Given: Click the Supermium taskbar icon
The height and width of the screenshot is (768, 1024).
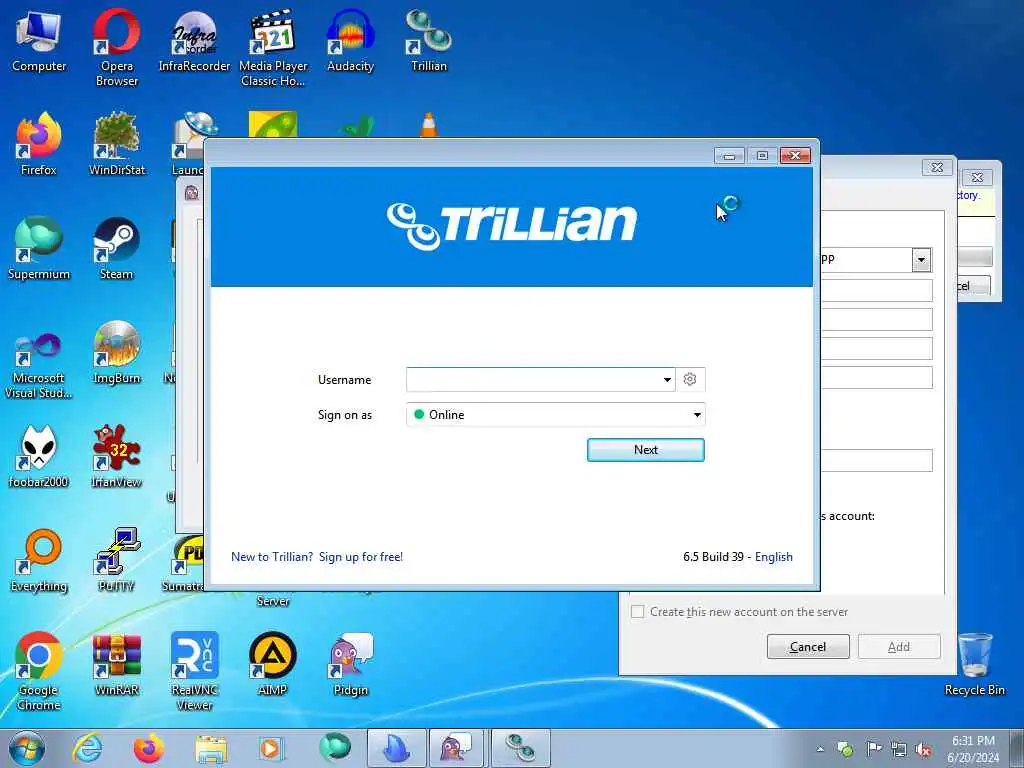Looking at the screenshot, I should (x=334, y=748).
